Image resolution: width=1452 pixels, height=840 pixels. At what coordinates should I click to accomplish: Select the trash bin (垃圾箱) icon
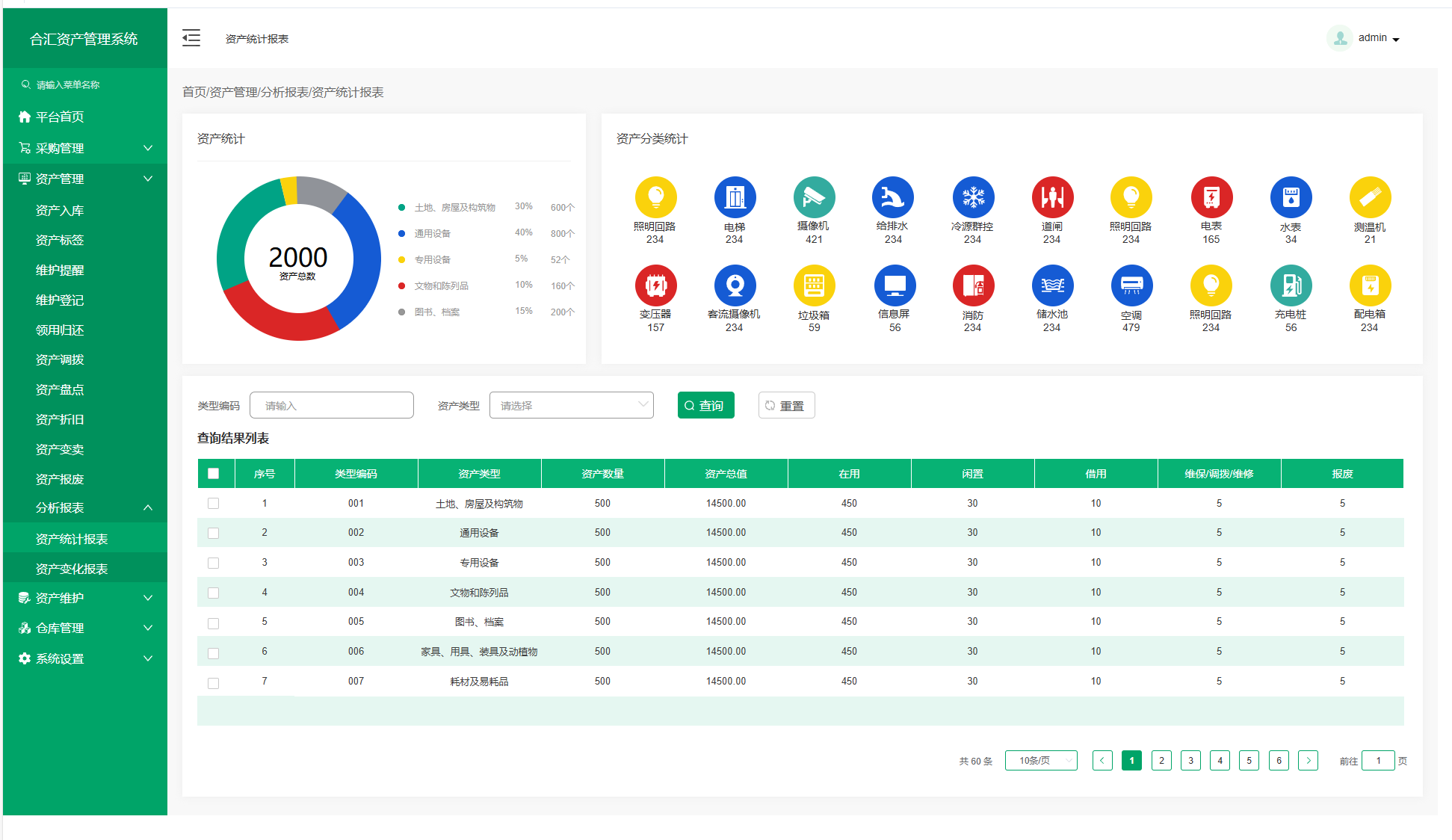coord(814,285)
